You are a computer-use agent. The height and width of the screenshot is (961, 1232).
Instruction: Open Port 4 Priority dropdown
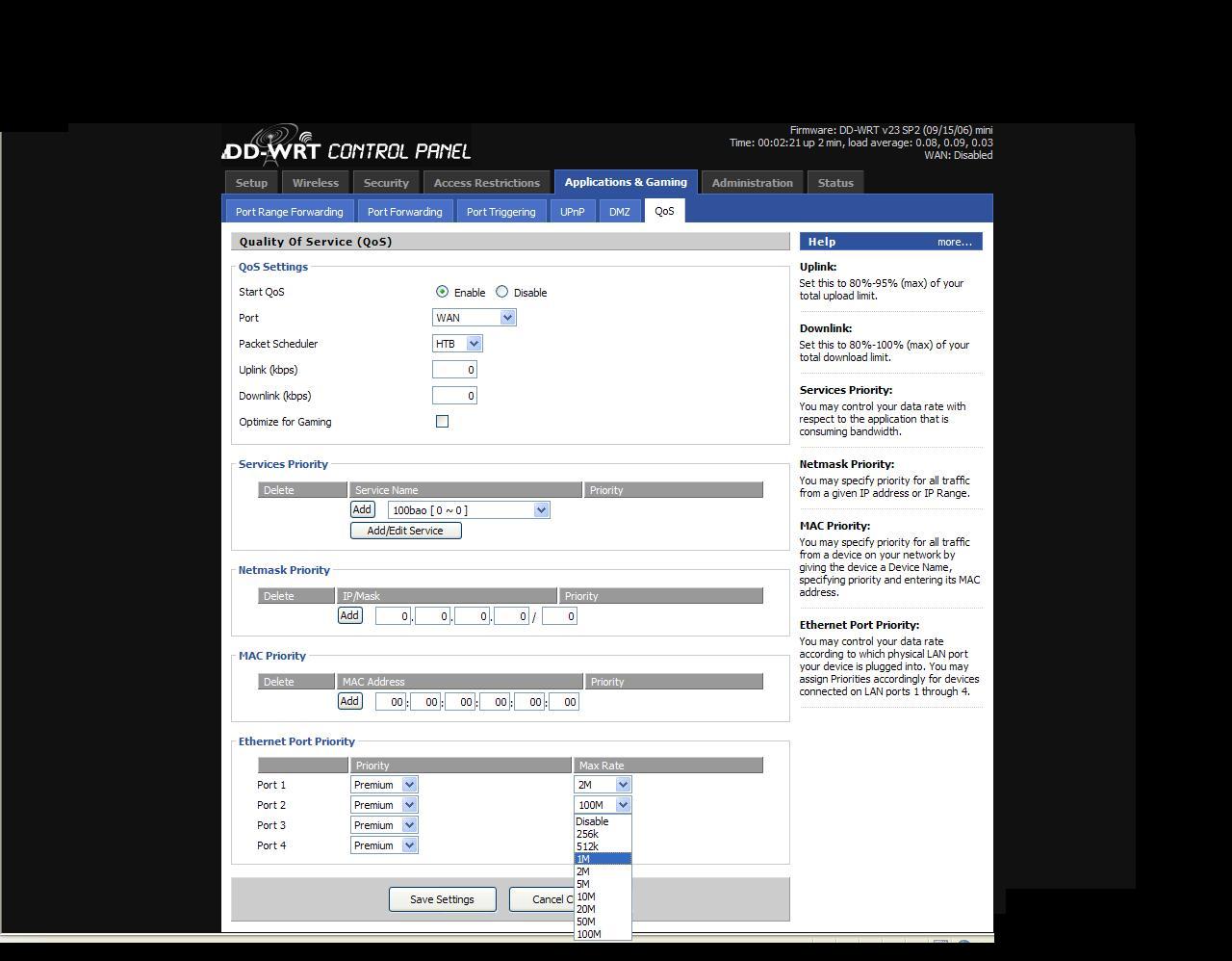384,845
